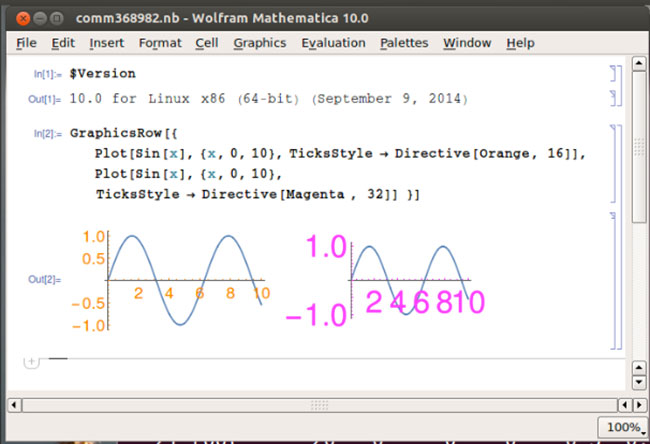Open the Evaluation menu

(333, 43)
